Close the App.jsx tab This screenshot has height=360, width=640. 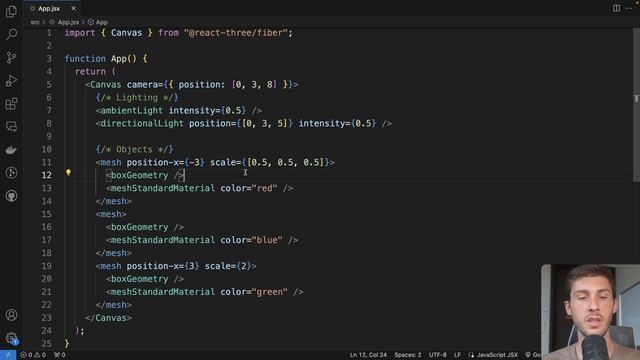click(x=73, y=8)
